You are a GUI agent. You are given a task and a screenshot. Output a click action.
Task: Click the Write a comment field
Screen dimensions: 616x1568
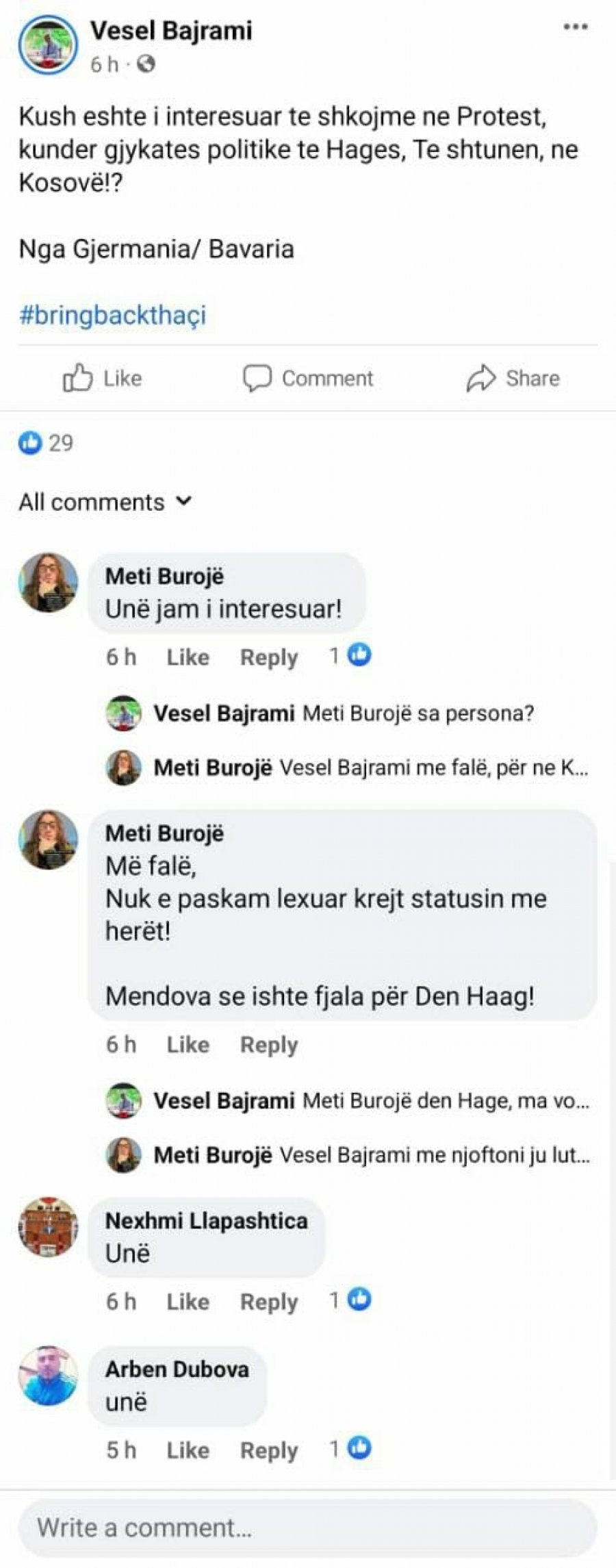point(308,1528)
